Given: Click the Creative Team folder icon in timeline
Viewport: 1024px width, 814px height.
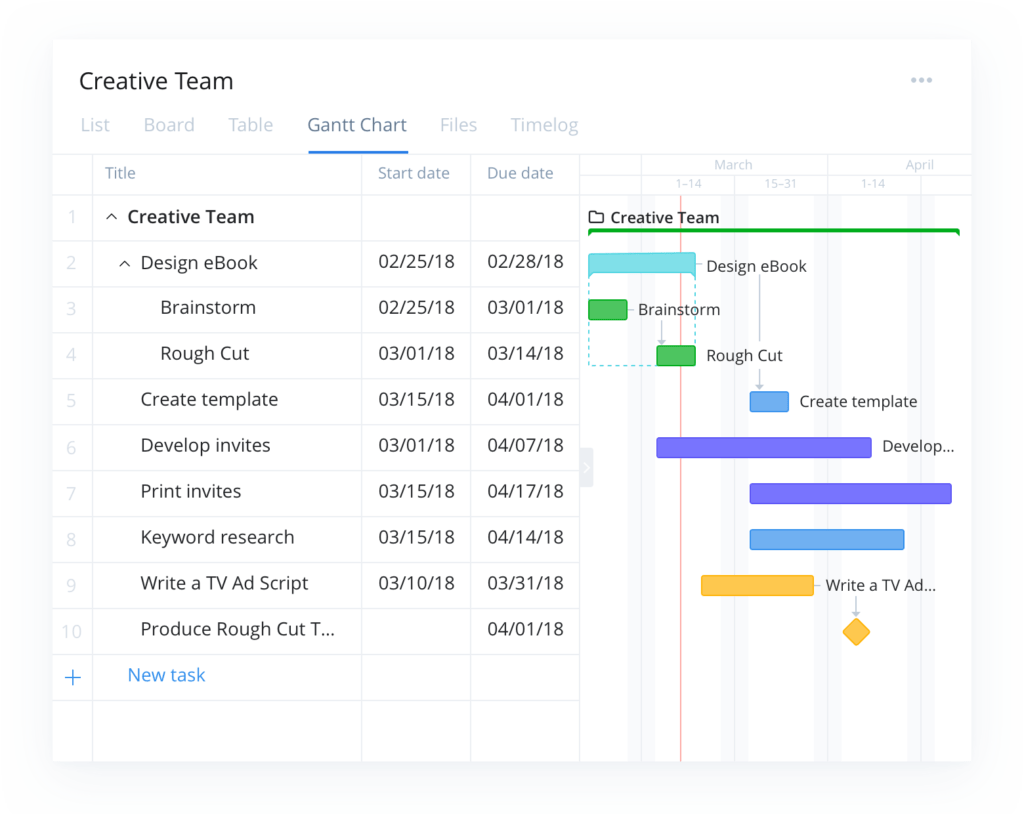Looking at the screenshot, I should click(x=597, y=217).
